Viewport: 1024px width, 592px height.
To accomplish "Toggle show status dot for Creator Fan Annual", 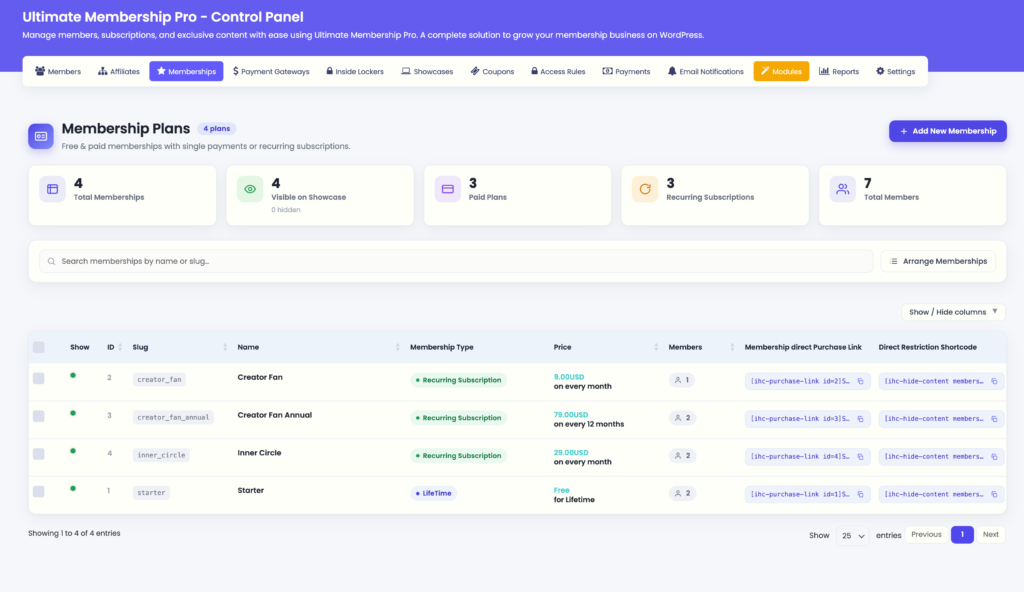I will (73, 413).
